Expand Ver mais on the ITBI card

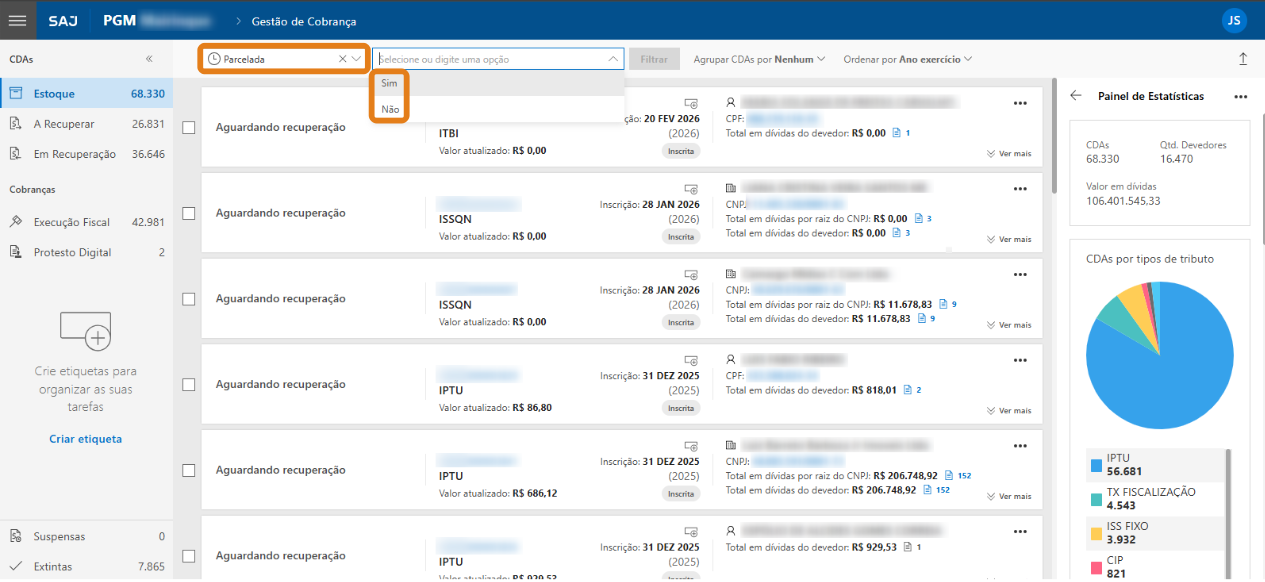point(1008,154)
